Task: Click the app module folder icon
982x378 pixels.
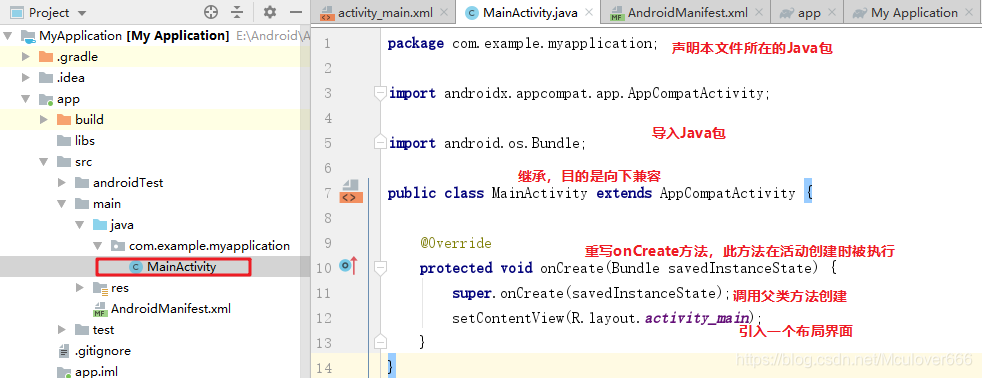Action: click(46, 99)
